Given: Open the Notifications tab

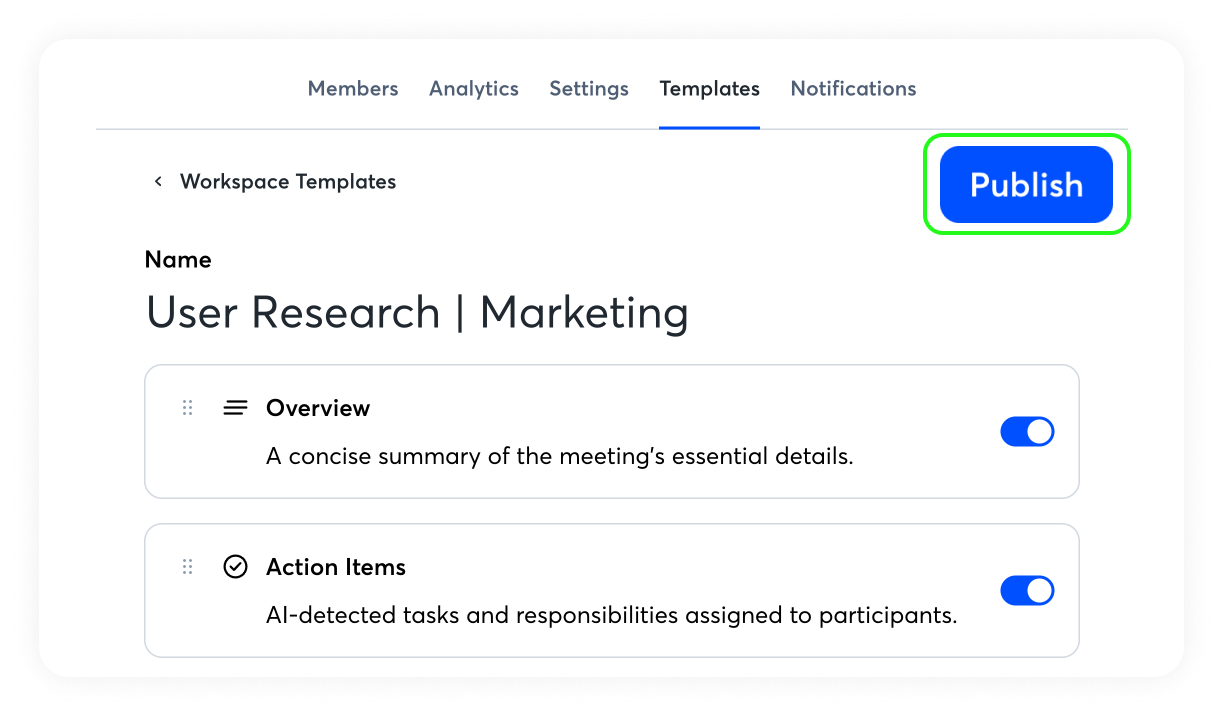Looking at the screenshot, I should click(853, 89).
